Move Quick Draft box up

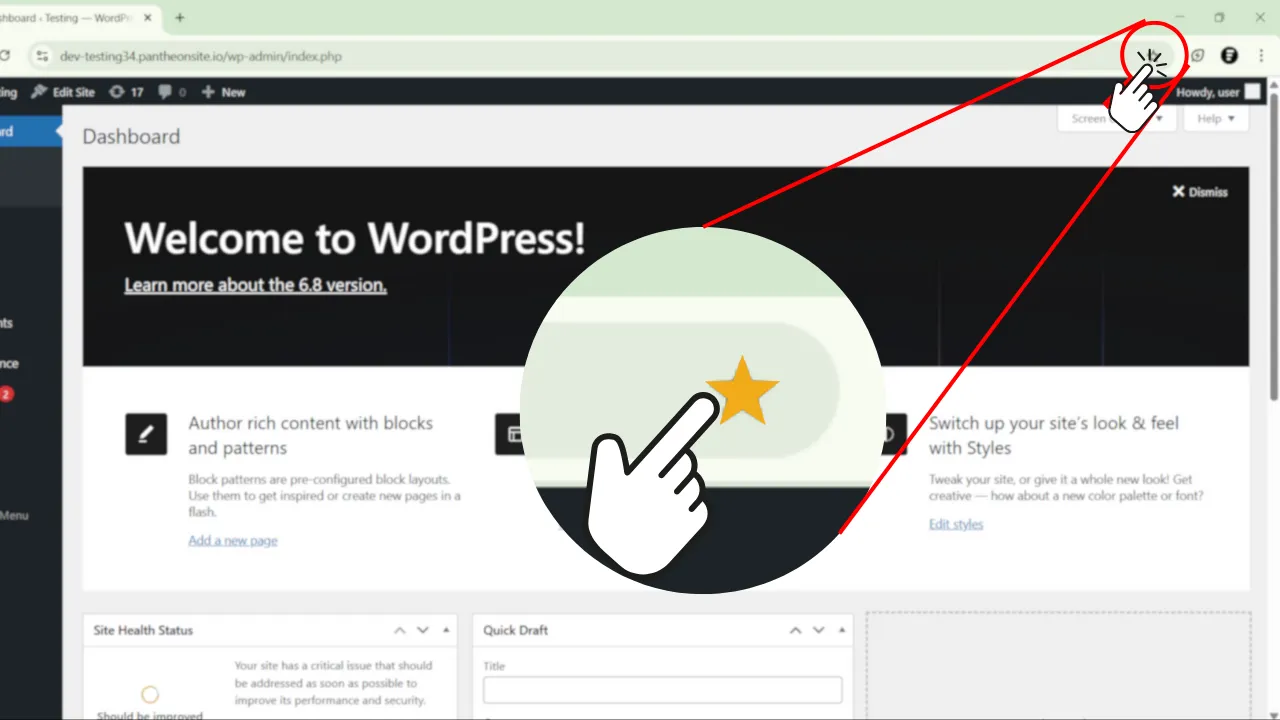pyautogui.click(x=796, y=630)
